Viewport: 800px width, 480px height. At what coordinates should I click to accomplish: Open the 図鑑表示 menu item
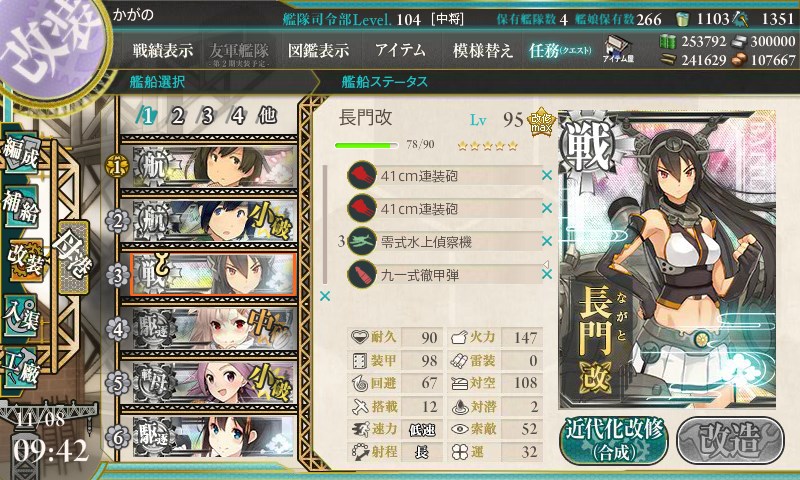318,50
